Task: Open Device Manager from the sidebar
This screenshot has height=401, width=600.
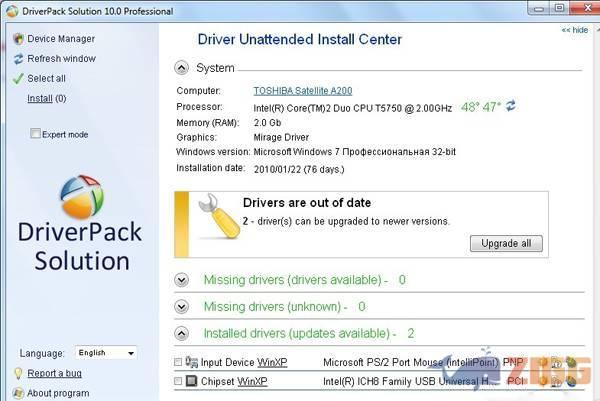Action: coord(61,39)
